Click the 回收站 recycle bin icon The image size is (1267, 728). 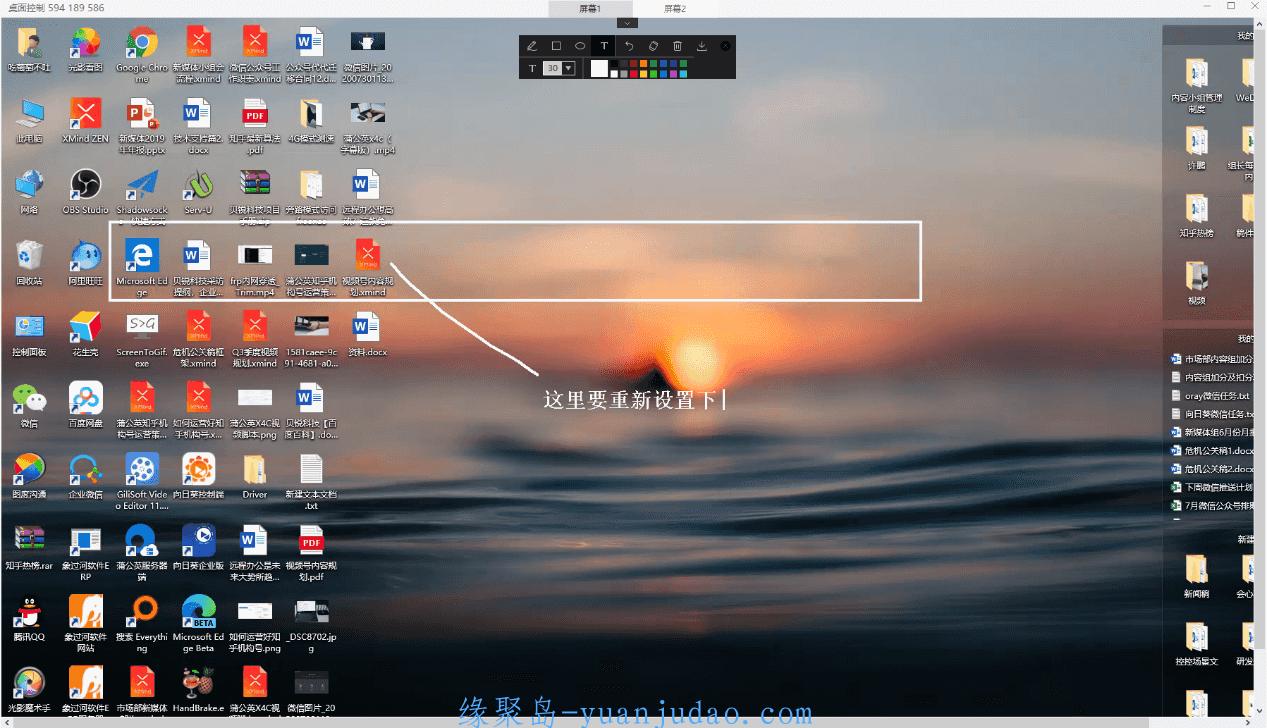point(29,262)
